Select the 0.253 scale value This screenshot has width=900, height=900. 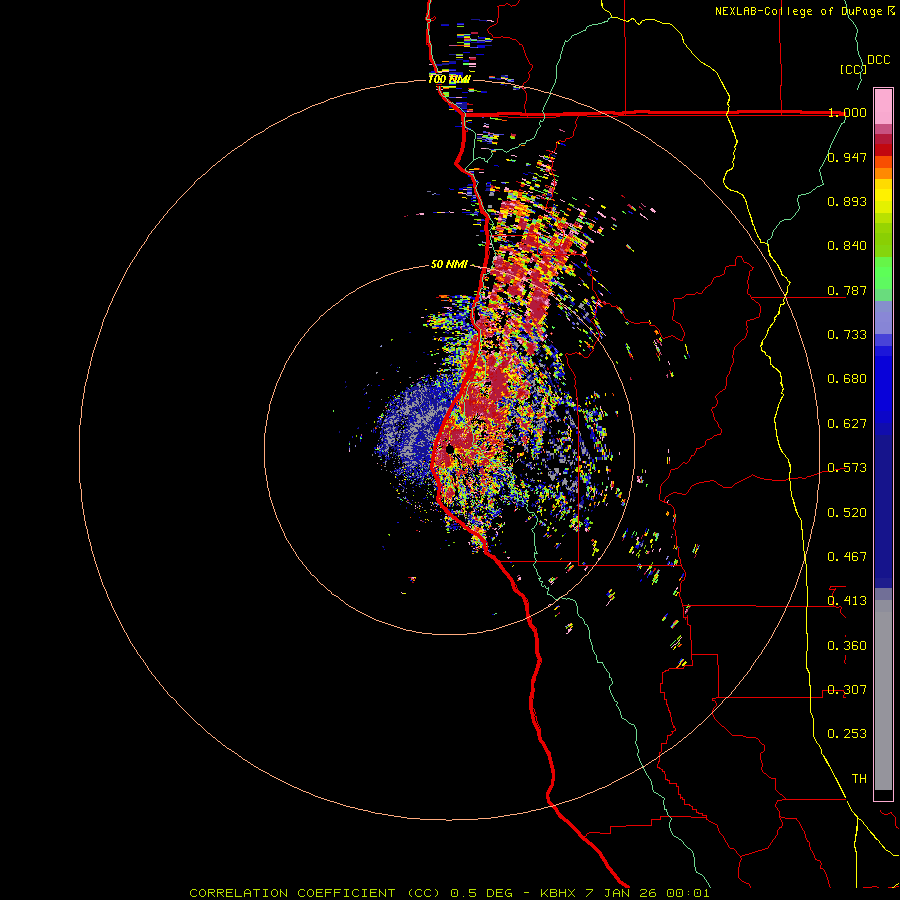coord(847,734)
